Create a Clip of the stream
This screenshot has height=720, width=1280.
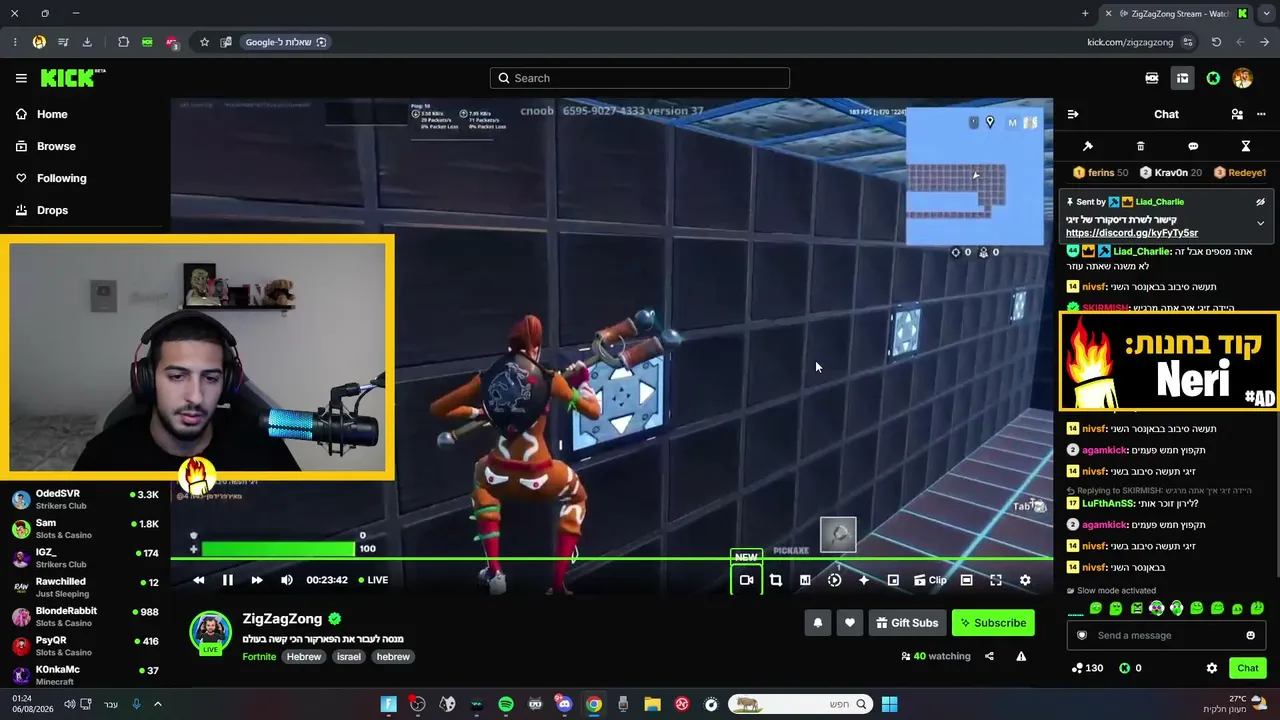pyautogui.click(x=930, y=580)
